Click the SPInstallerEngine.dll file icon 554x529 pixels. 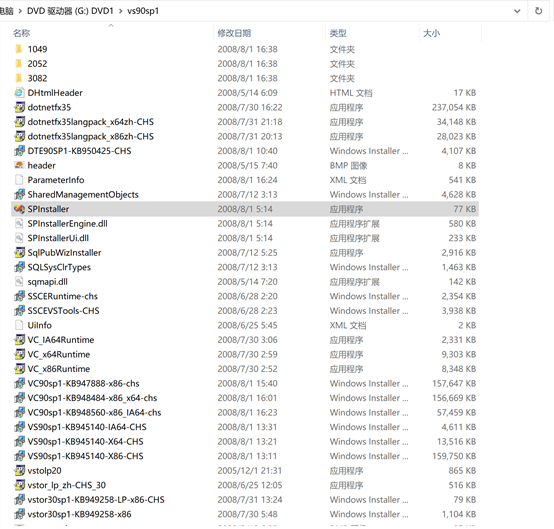click(x=19, y=224)
